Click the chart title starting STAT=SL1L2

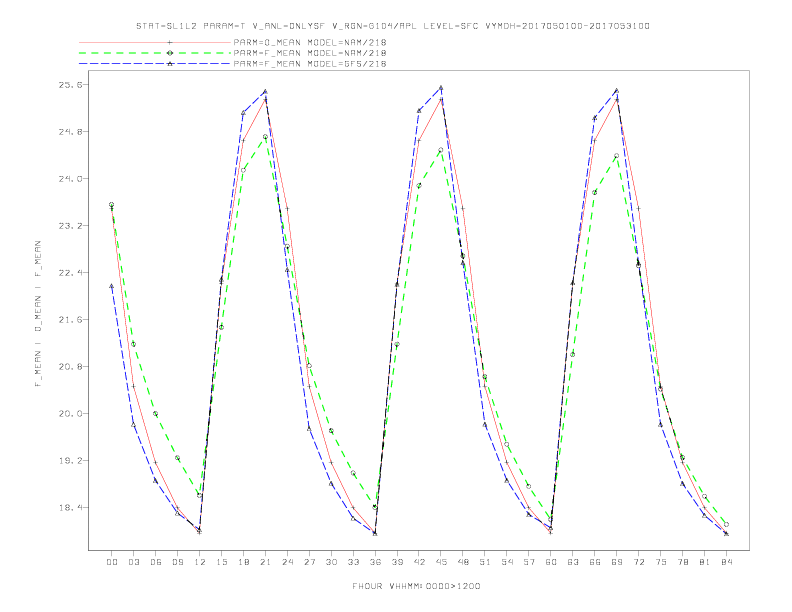pyautogui.click(x=392, y=26)
